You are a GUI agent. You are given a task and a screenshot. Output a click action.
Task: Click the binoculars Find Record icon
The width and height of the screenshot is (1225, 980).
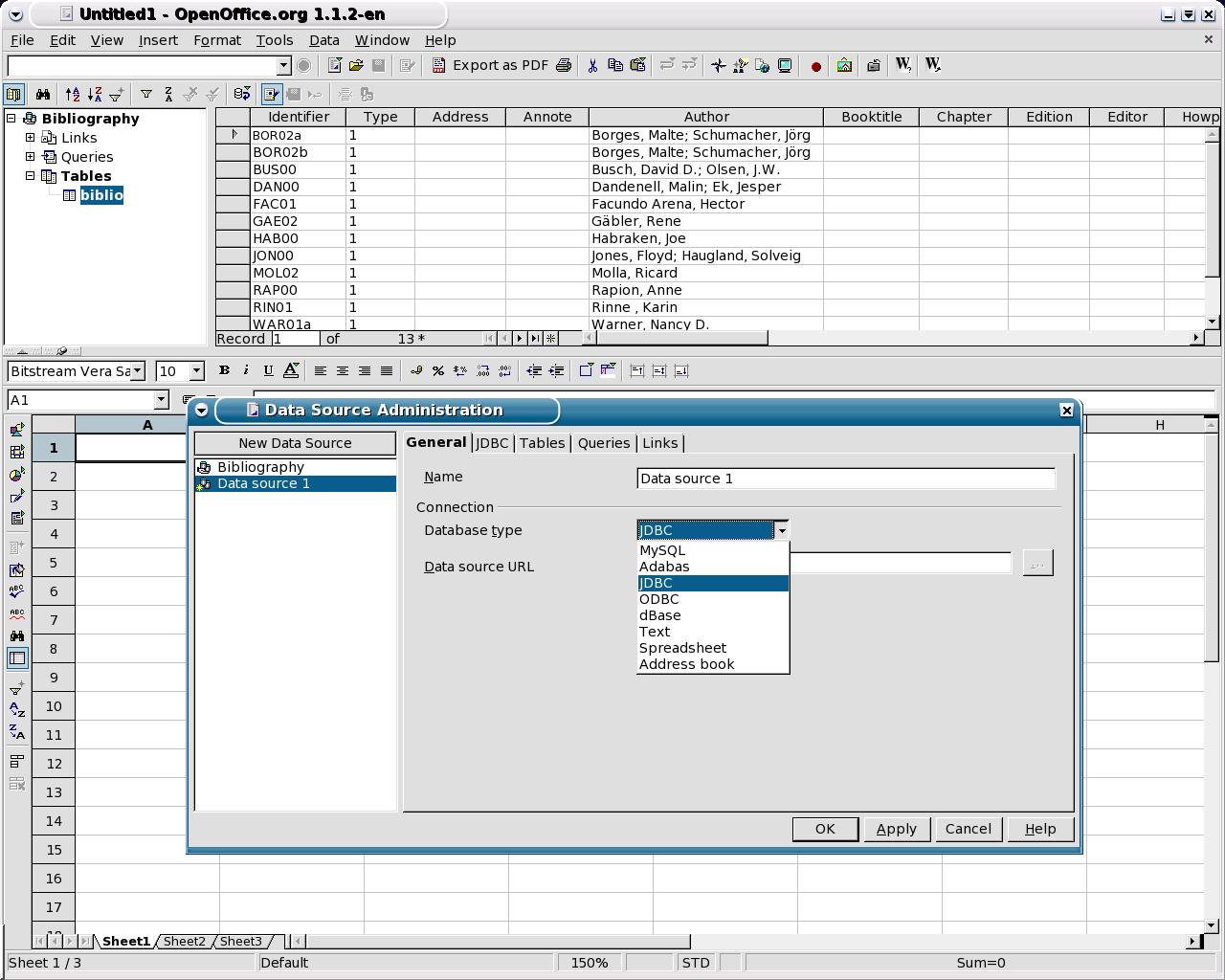tap(43, 94)
